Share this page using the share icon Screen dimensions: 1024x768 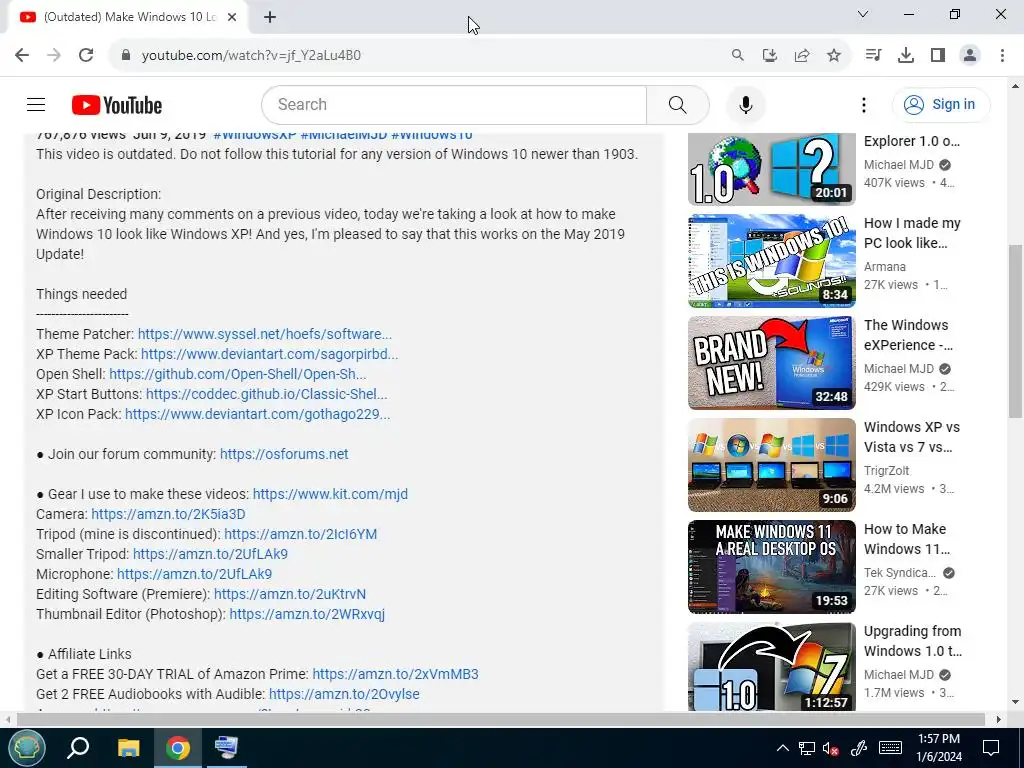click(x=802, y=55)
